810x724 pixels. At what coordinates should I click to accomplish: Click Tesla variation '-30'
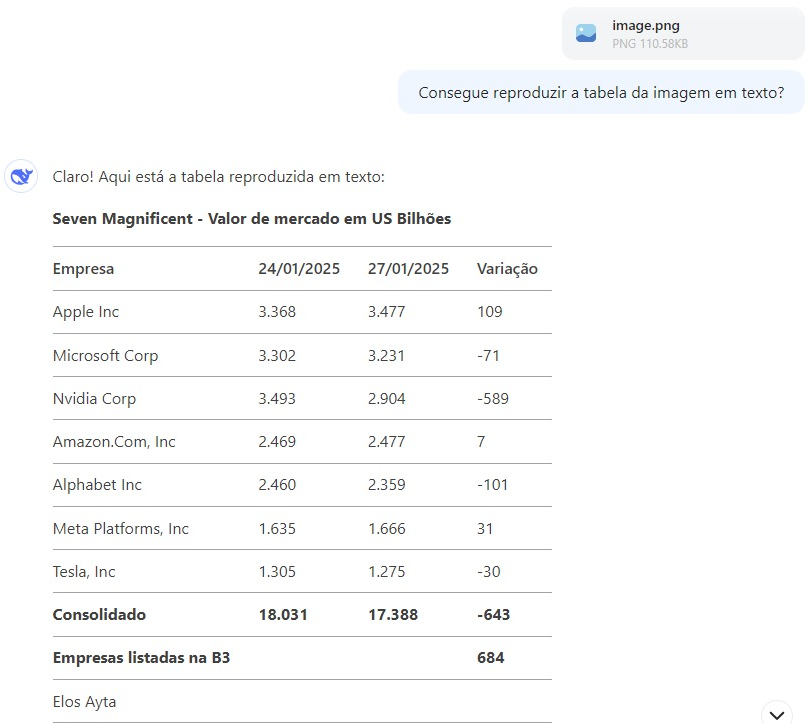[x=489, y=572]
